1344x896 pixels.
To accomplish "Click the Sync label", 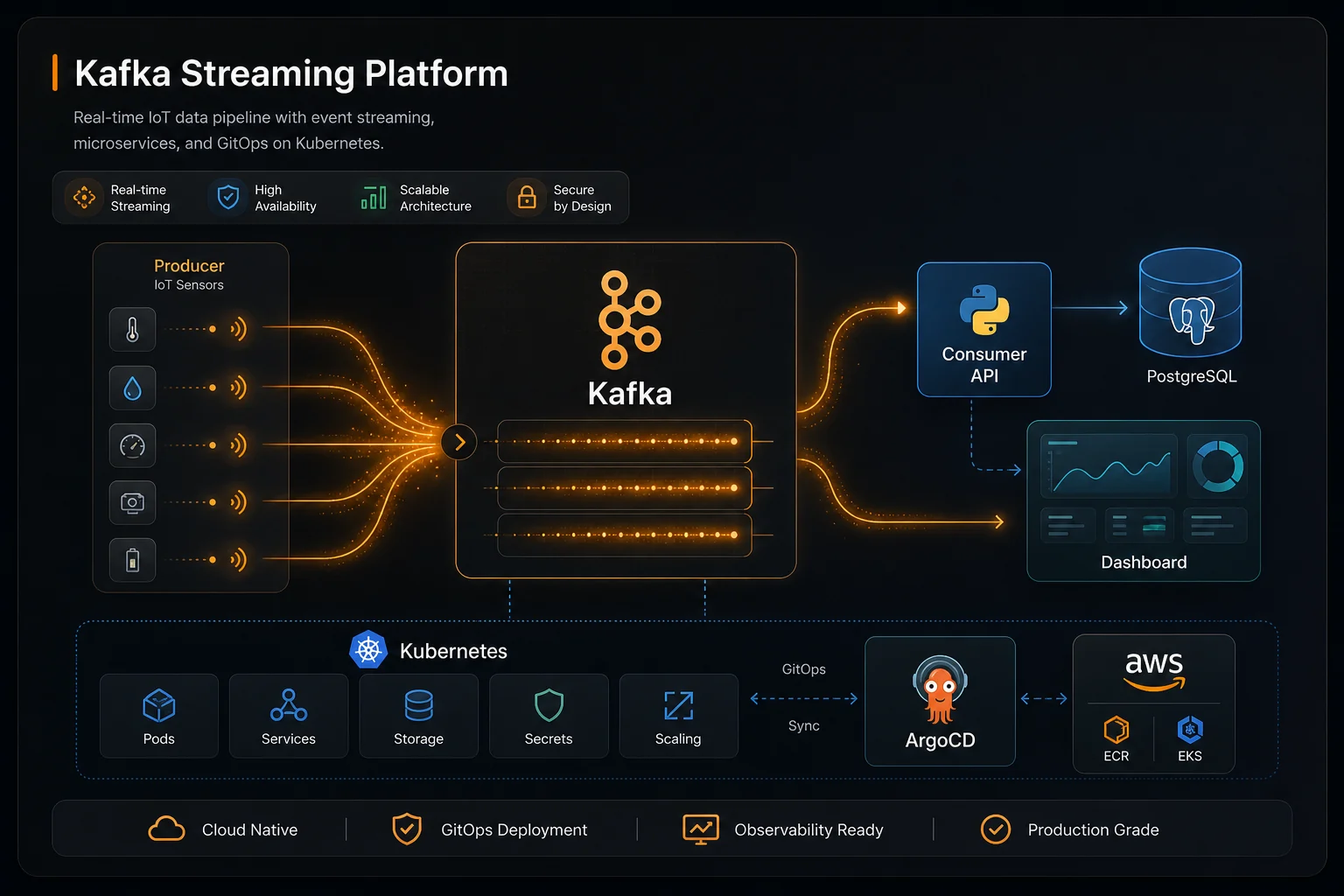I will [804, 725].
